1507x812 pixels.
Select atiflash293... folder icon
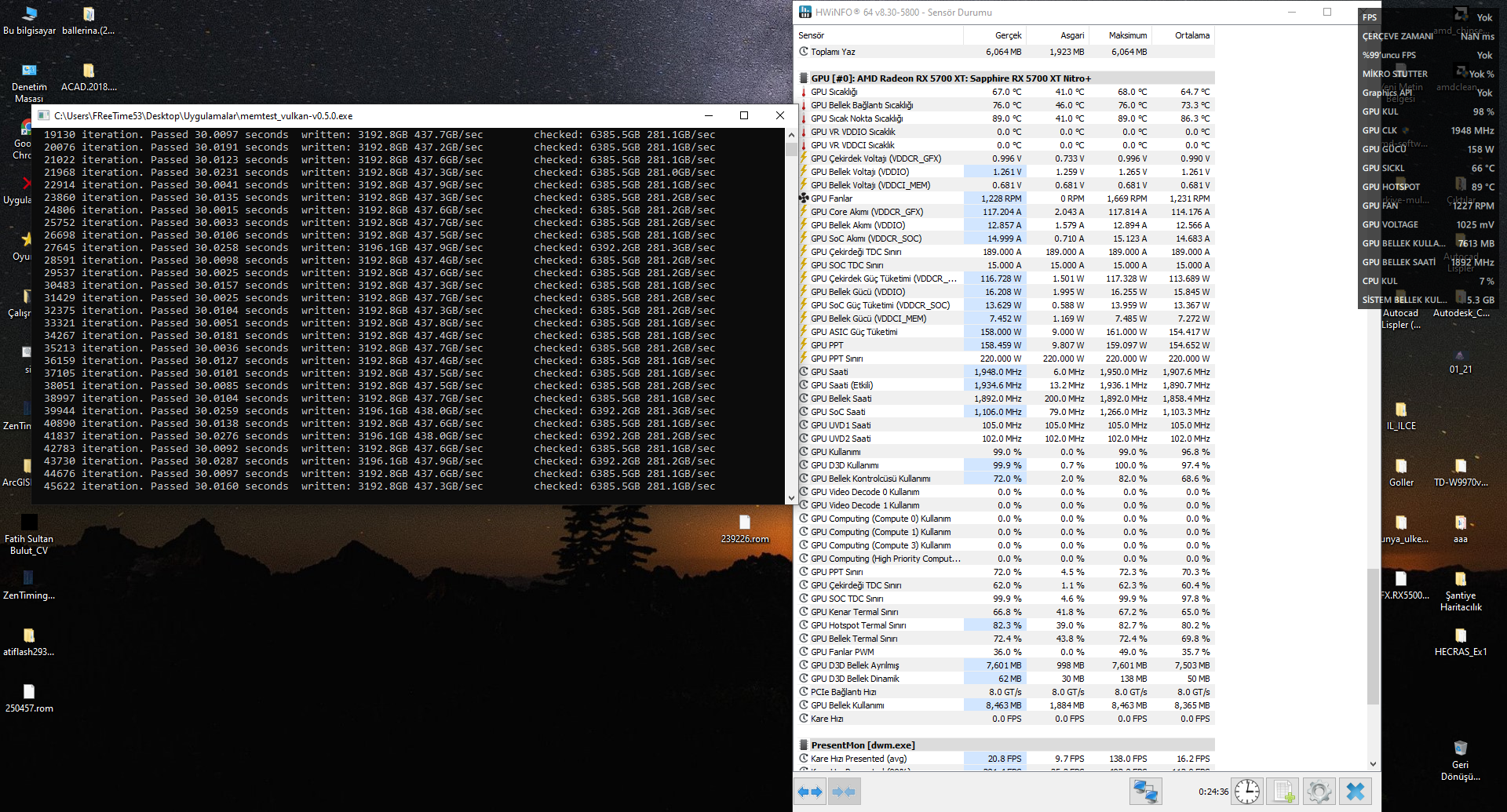click(x=29, y=643)
